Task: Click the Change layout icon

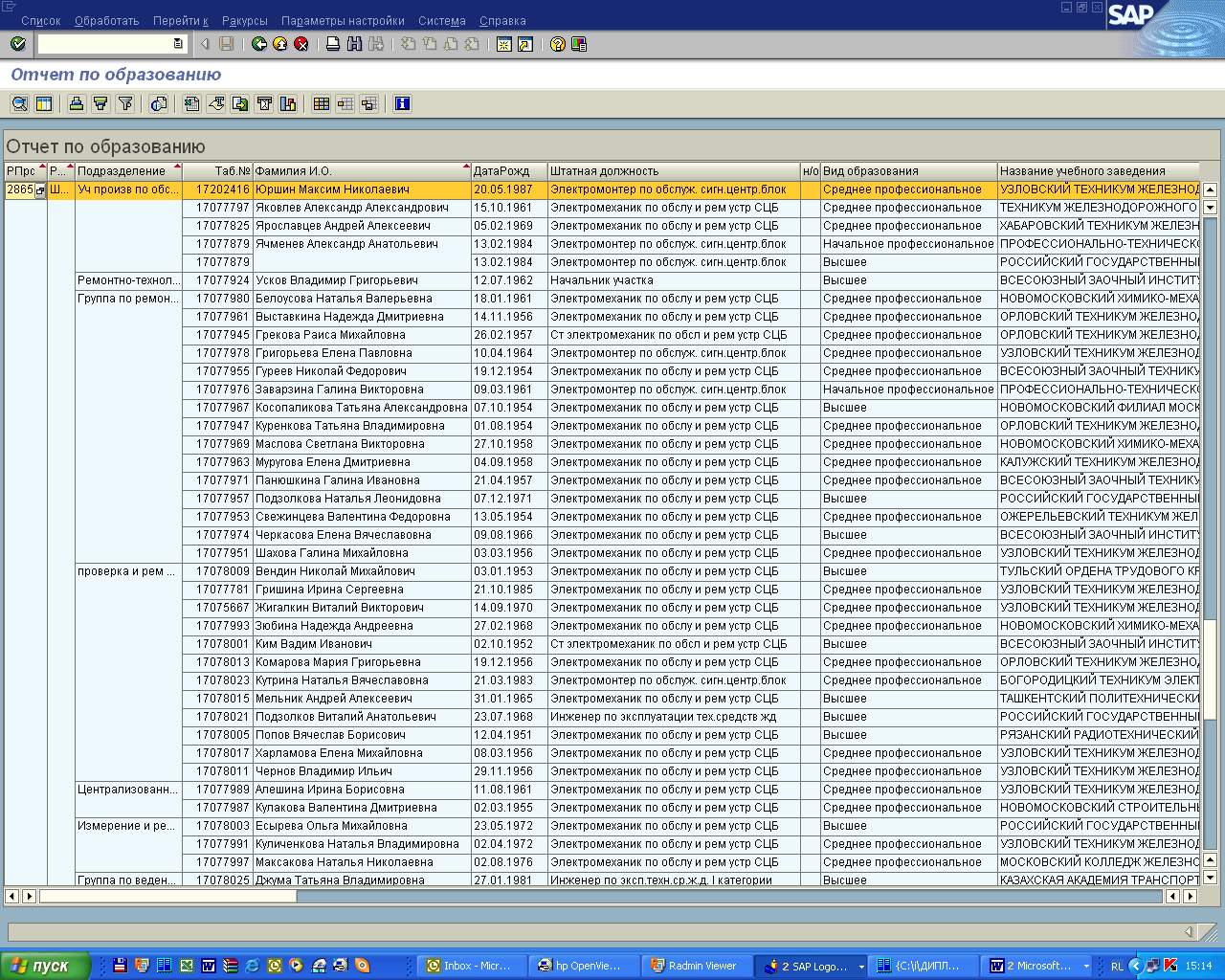Action: [x=345, y=103]
